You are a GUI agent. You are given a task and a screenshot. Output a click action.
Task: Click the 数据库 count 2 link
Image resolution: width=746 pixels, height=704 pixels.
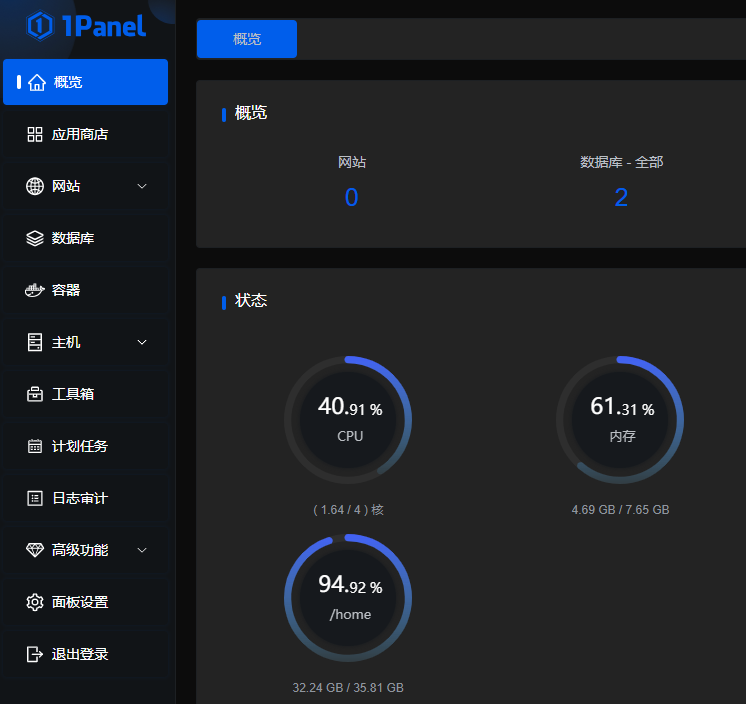[x=621, y=197]
